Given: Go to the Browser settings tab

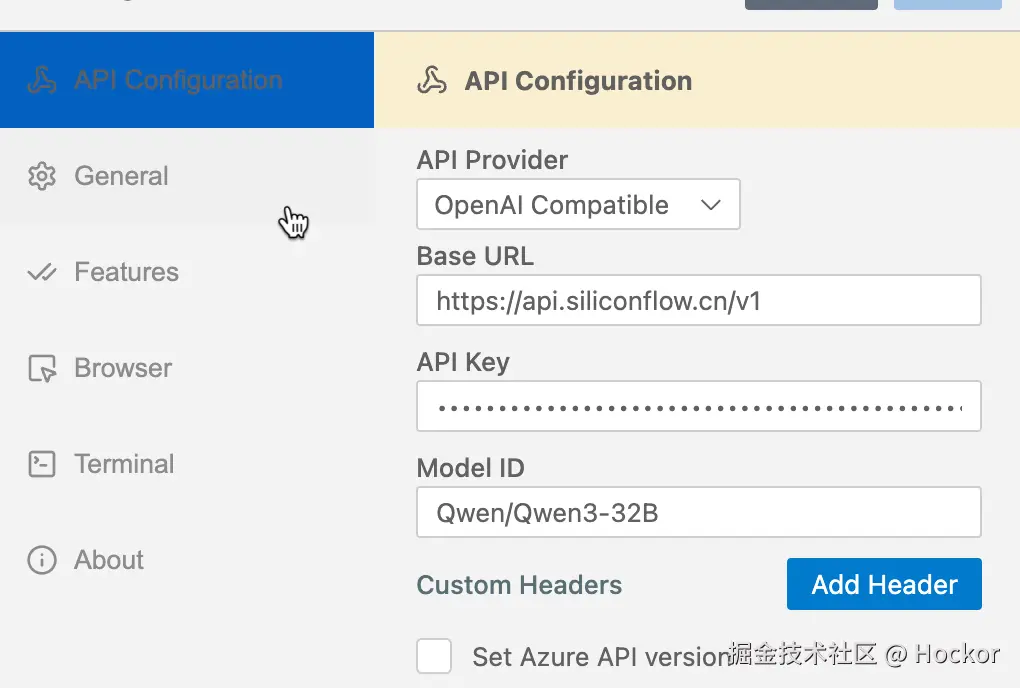Looking at the screenshot, I should point(123,369).
